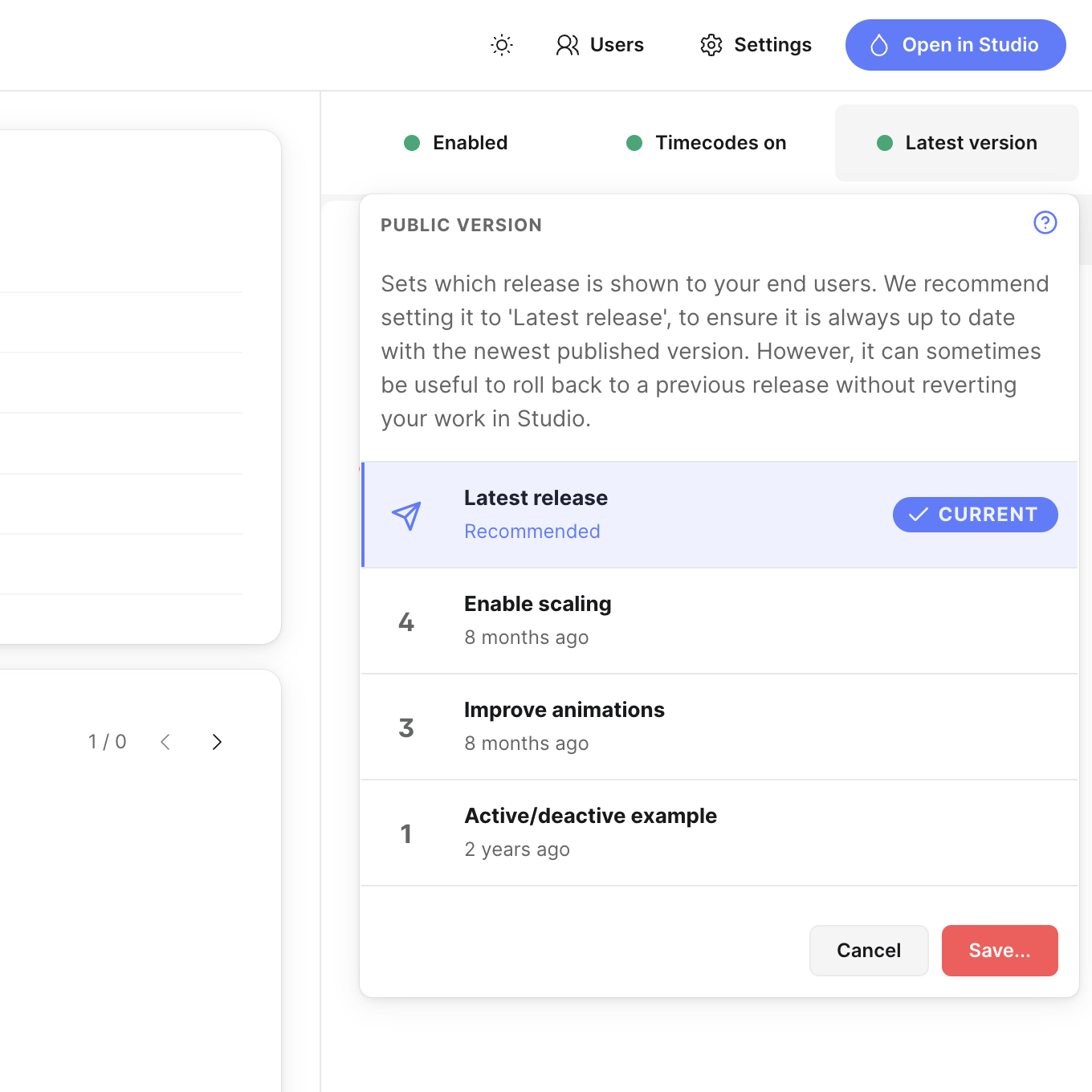Click the Enabled status tab
Image resolution: width=1092 pixels, height=1092 pixels.
coord(455,143)
